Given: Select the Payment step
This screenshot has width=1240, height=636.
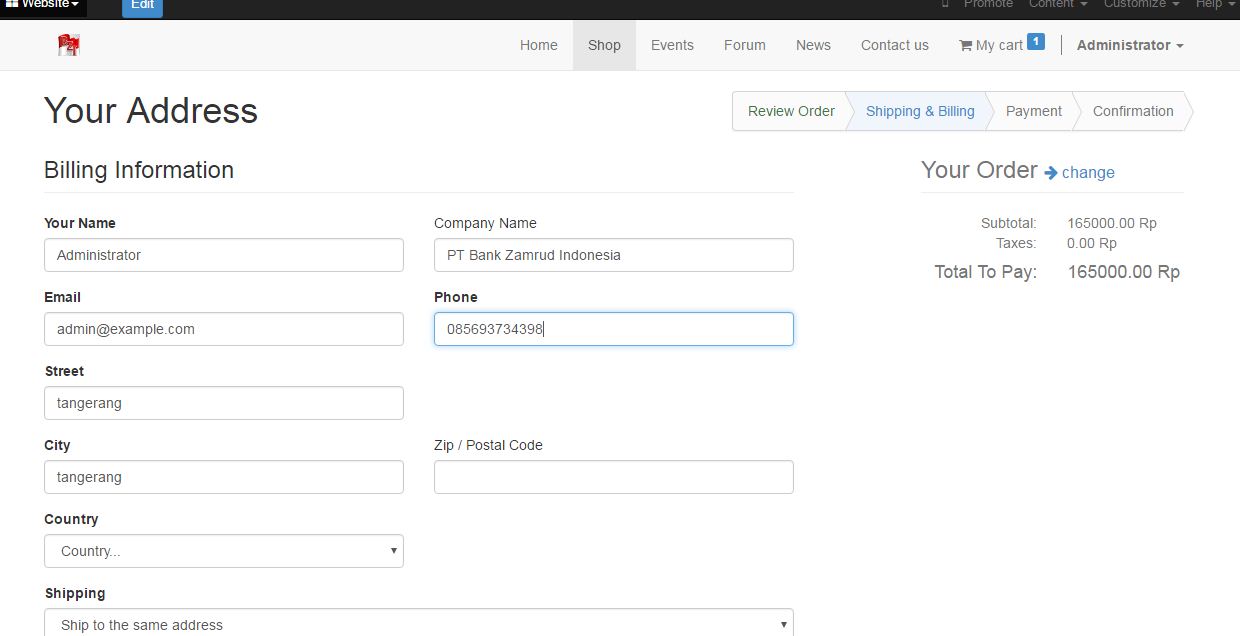Looking at the screenshot, I should (x=1034, y=111).
